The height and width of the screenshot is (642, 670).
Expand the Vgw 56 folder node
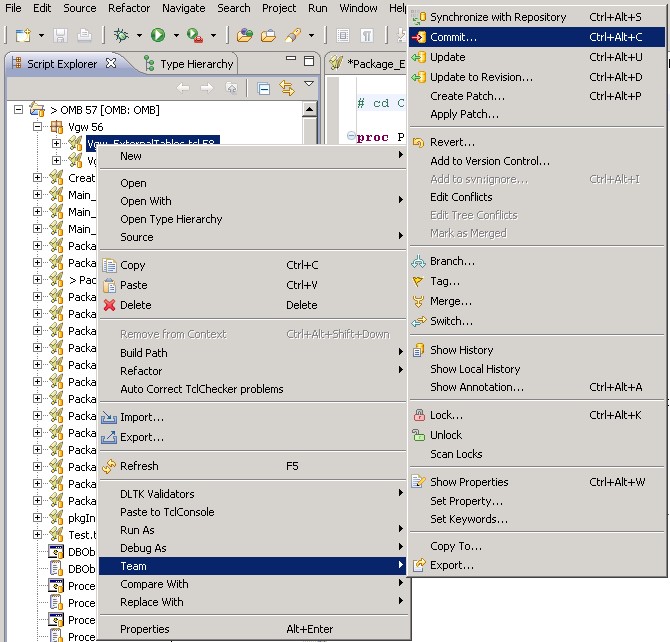coord(39,127)
